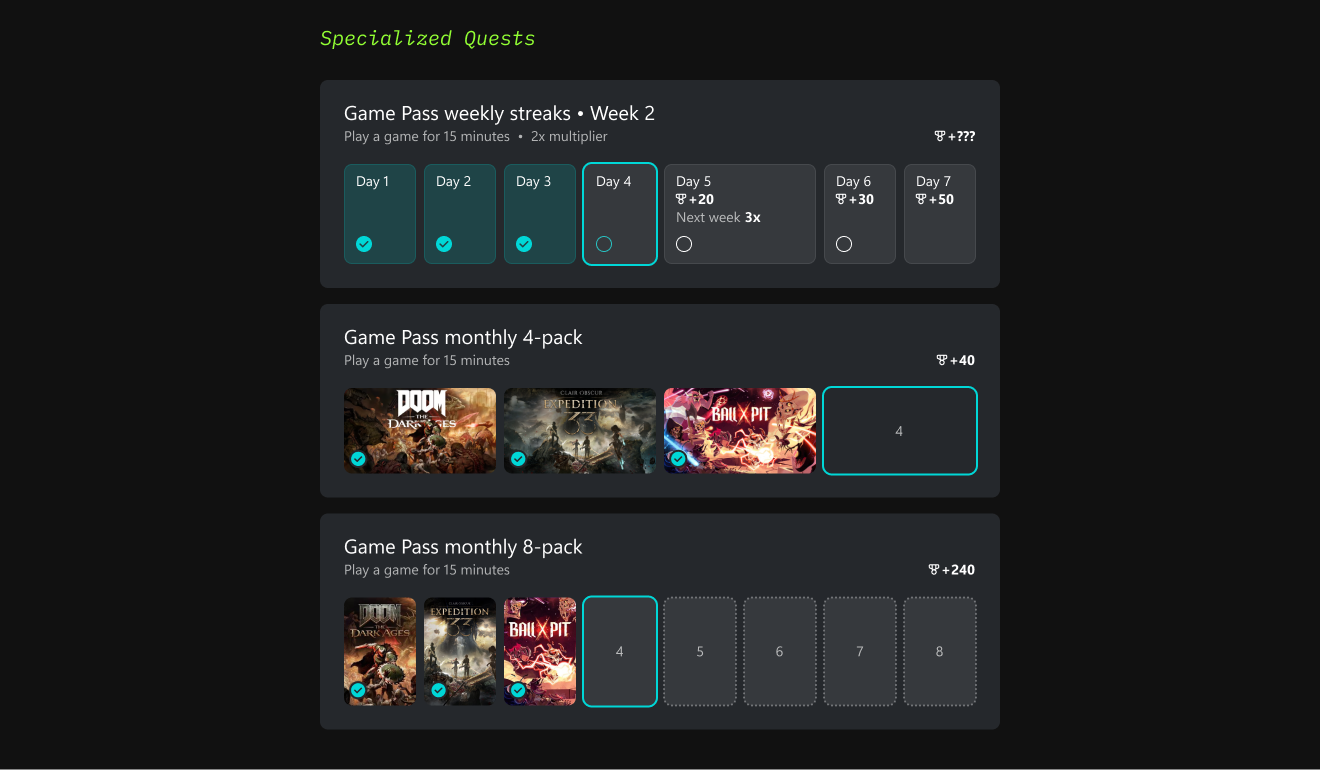Select empty slot 4 in monthly 4-pack
The image size is (1320, 770).
899,431
